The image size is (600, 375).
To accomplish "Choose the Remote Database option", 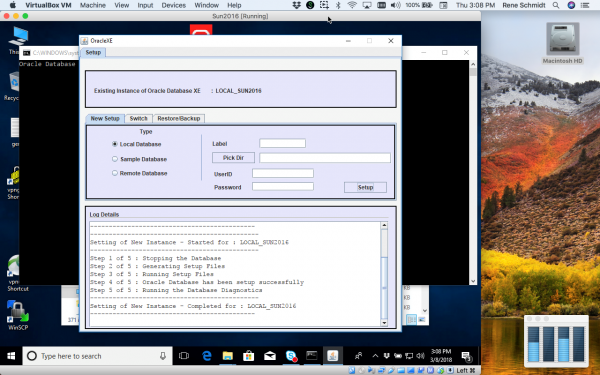I will [115, 173].
